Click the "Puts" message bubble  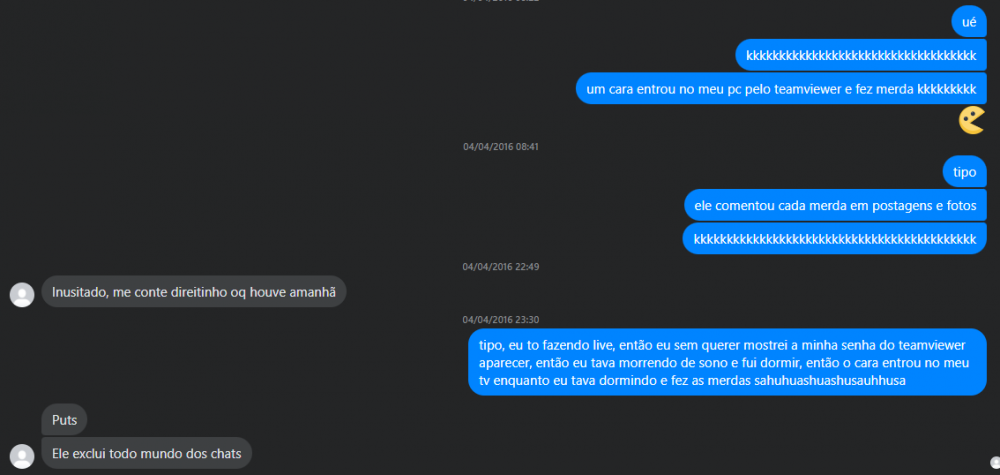[x=64, y=420]
